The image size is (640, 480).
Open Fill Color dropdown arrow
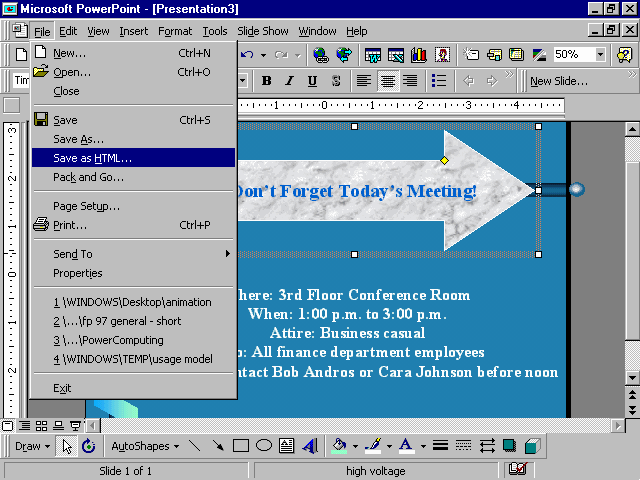tap(355, 447)
